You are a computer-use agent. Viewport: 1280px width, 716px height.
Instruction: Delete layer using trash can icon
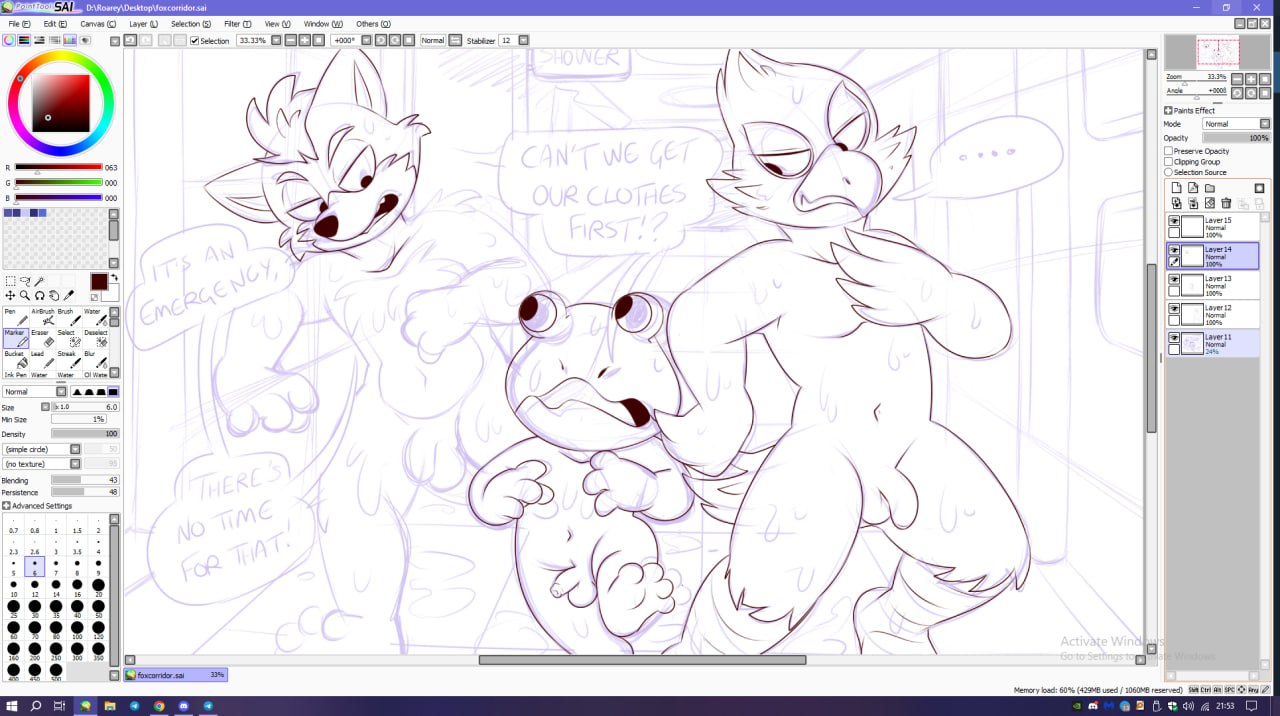[x=1225, y=203]
